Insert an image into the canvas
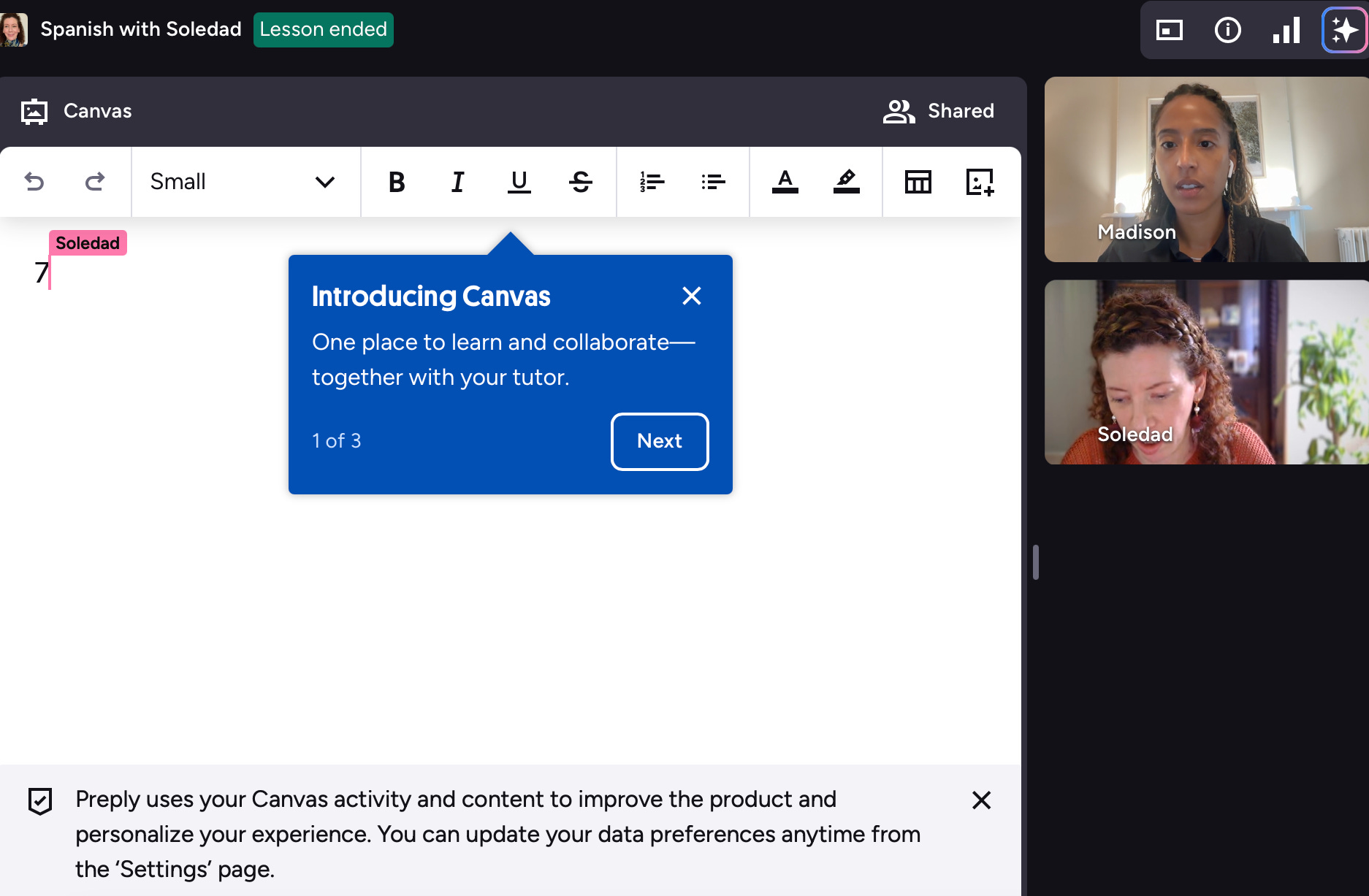The height and width of the screenshot is (896, 1369). click(x=980, y=181)
